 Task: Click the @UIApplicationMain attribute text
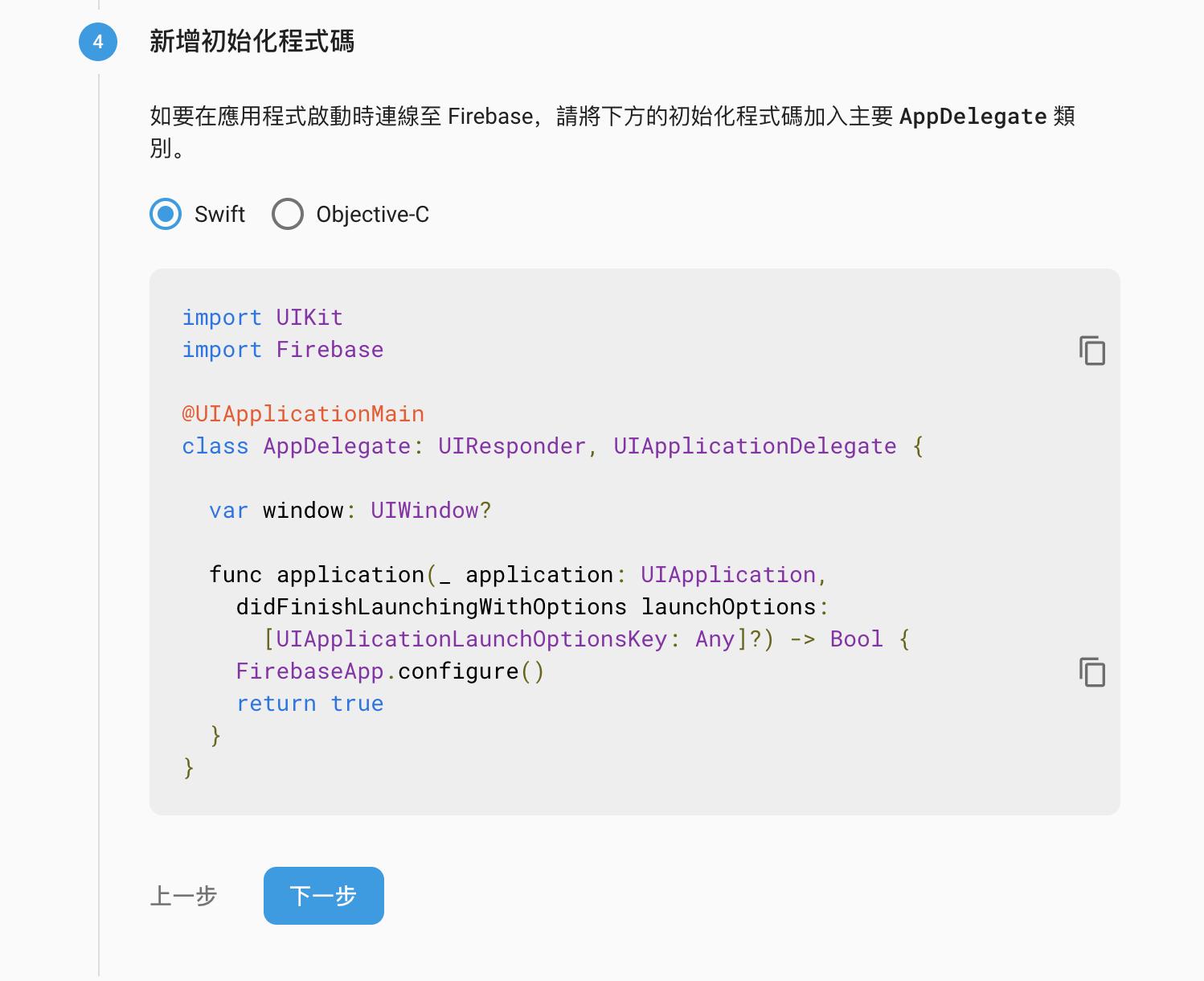[303, 414]
